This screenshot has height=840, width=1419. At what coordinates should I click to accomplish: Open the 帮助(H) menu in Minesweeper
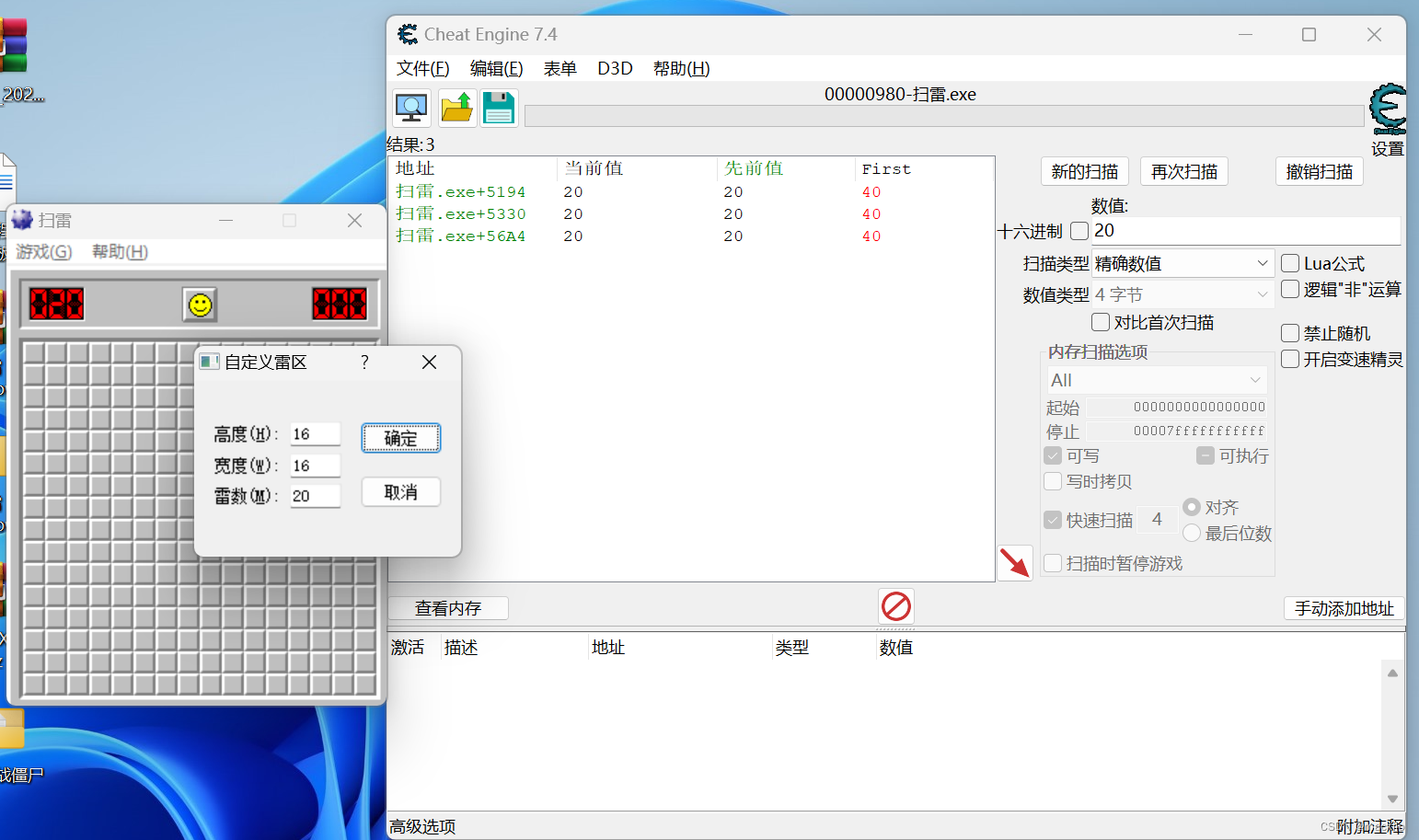120,251
